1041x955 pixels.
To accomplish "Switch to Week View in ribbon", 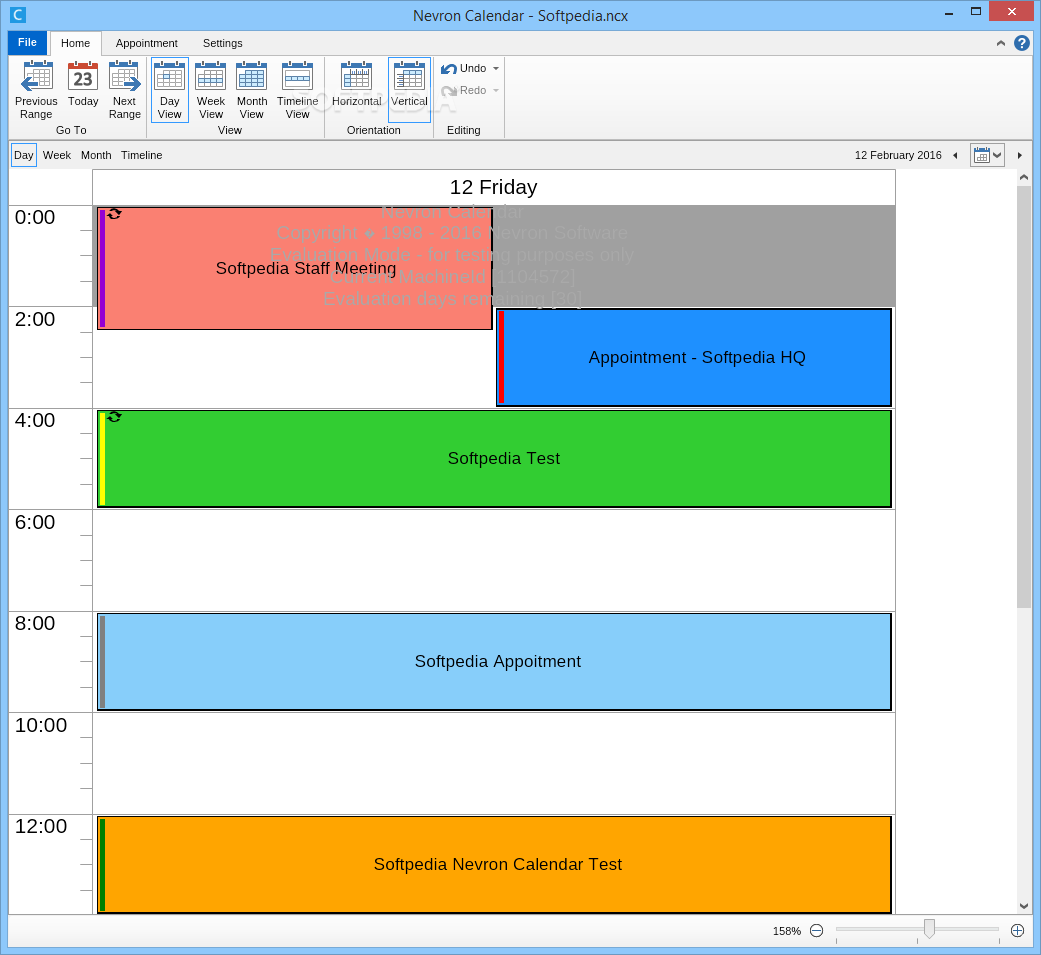I will click(x=211, y=90).
